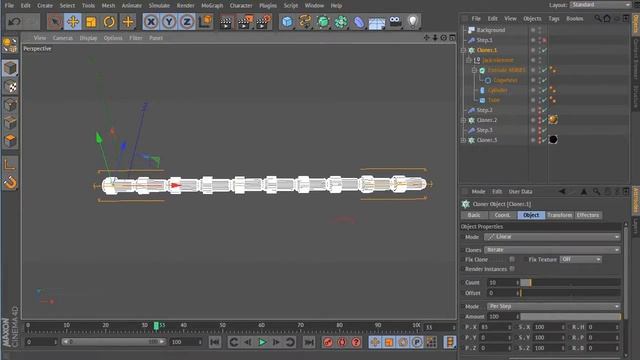Image resolution: width=640 pixels, height=360 pixels.
Task: Select the Live Selection arrow tool
Action: point(54,22)
